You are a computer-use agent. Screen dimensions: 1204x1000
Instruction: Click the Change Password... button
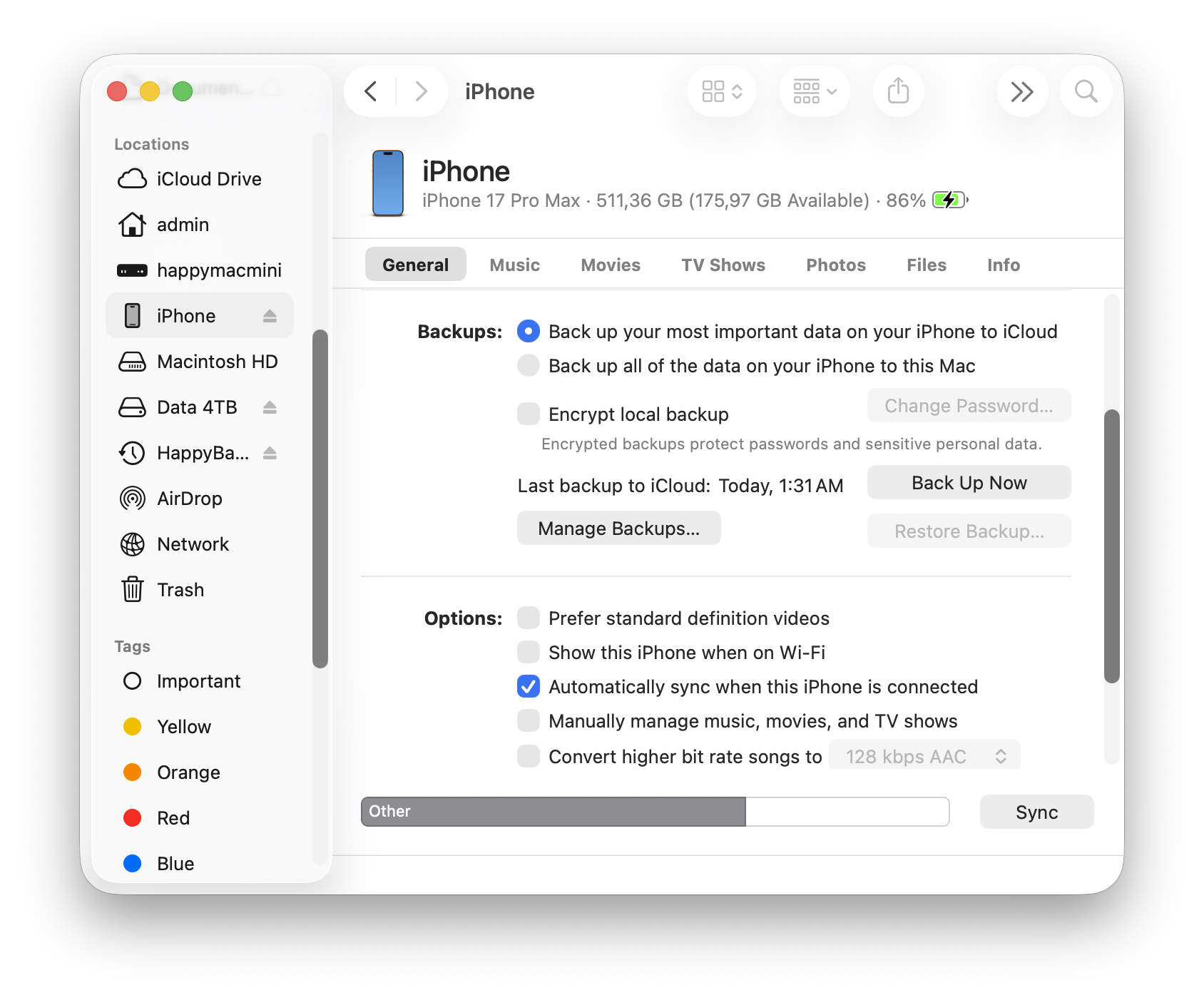coord(969,406)
